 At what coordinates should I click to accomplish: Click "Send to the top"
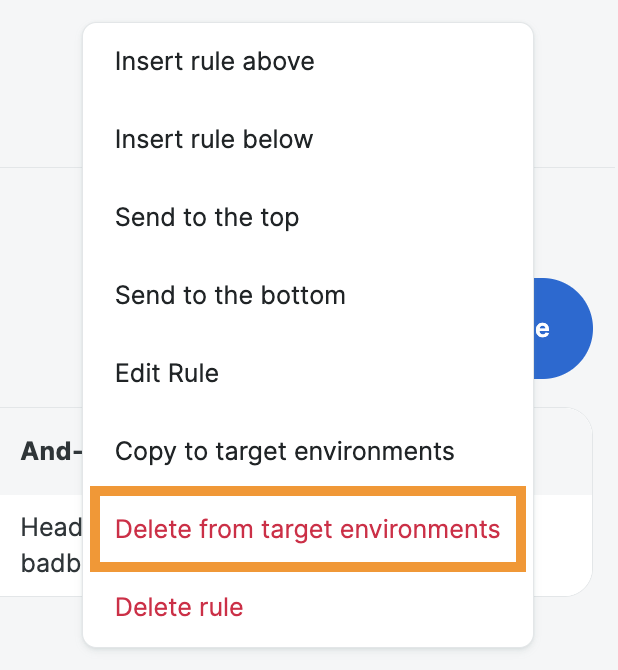(x=207, y=218)
